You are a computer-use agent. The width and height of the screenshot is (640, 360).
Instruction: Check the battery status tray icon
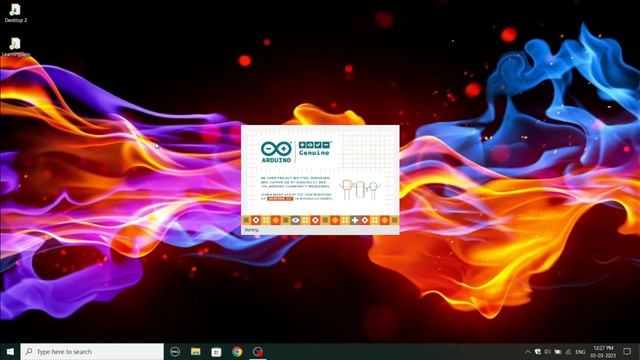click(x=558, y=351)
